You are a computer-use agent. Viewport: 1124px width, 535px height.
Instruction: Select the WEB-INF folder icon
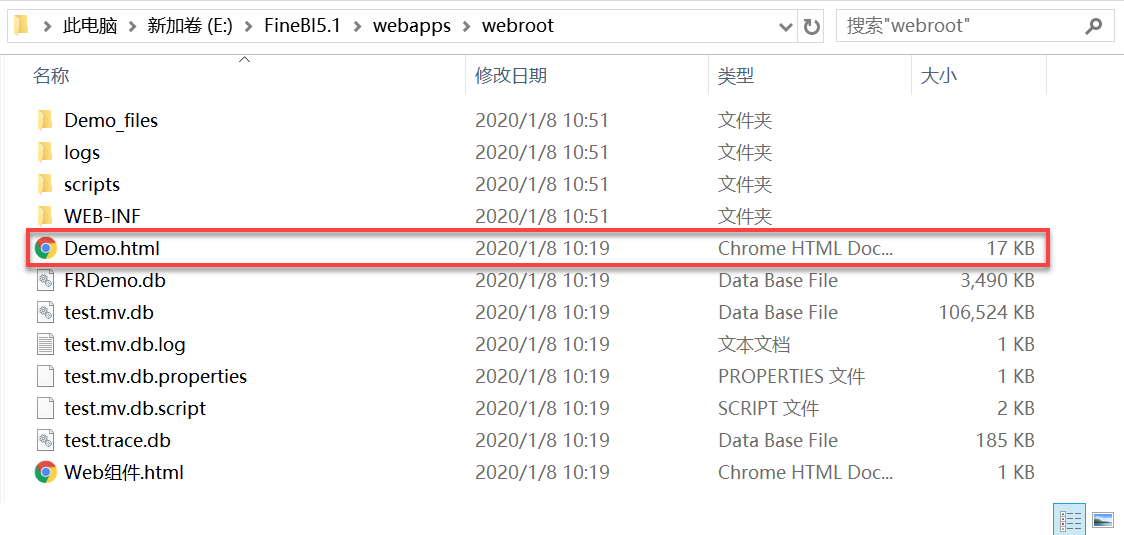click(x=45, y=216)
